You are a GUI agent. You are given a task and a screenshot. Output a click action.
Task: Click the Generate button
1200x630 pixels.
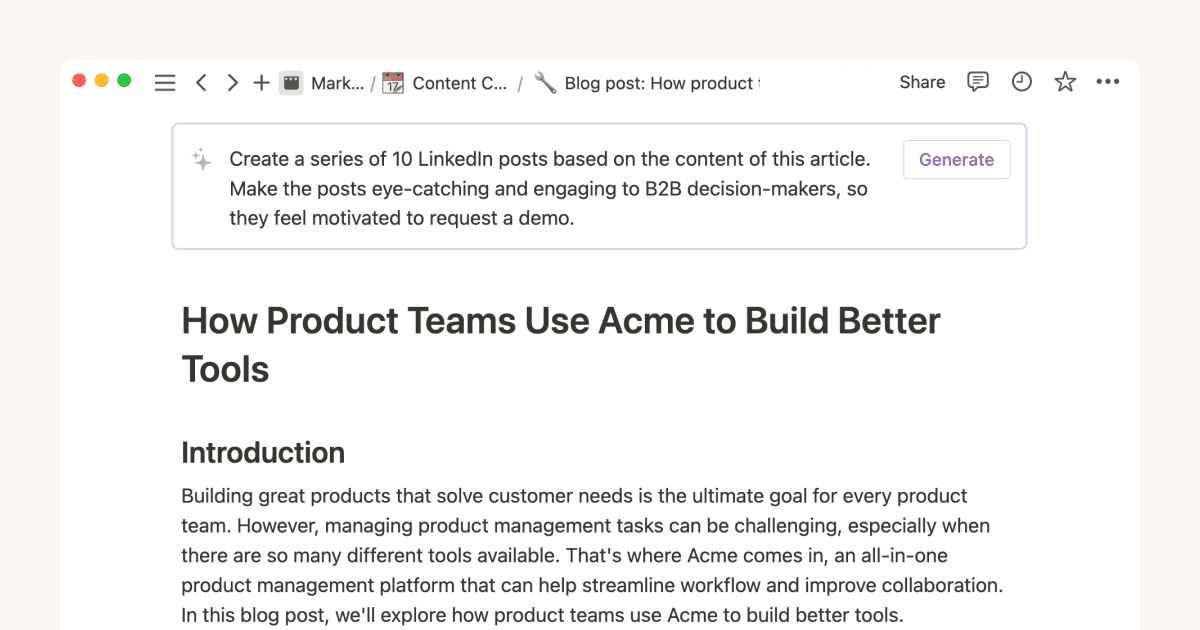tap(956, 159)
